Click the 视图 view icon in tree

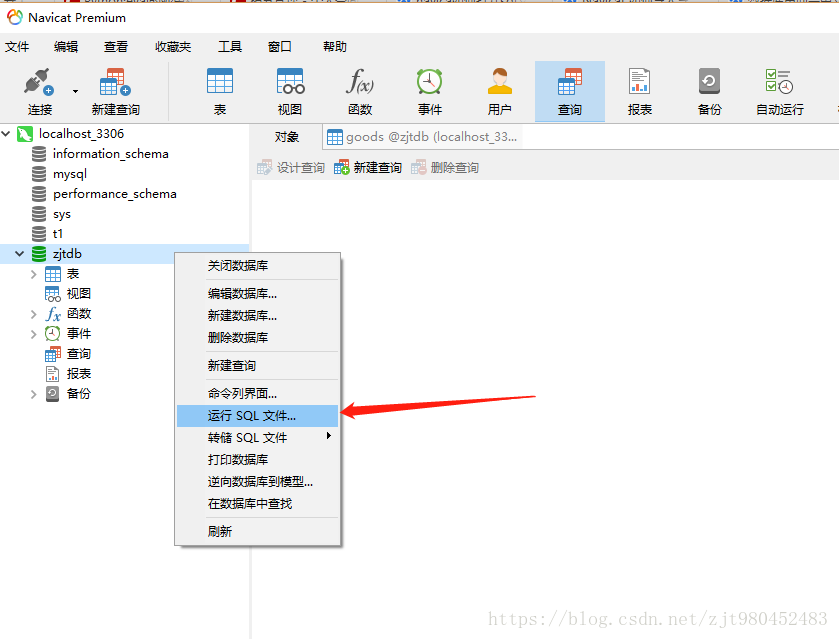[52, 294]
